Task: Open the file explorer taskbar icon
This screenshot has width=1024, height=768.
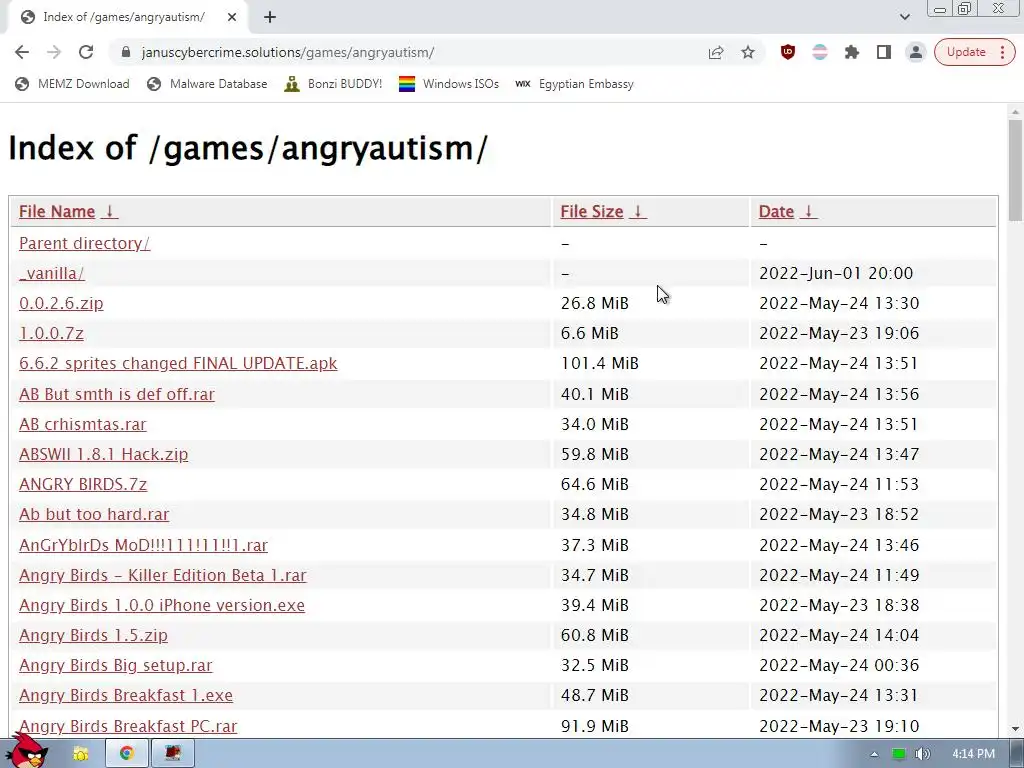Action: pyautogui.click(x=81, y=754)
